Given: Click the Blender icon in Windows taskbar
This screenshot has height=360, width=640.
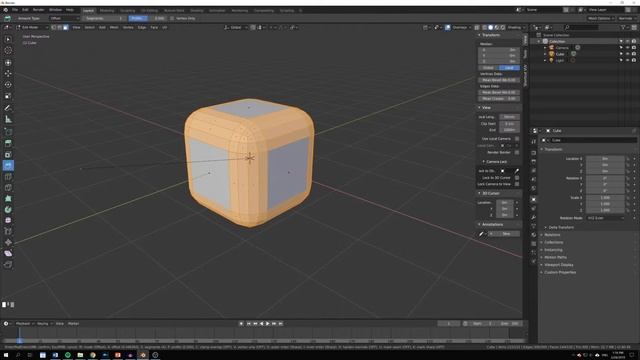Looking at the screenshot, I should [143, 355].
